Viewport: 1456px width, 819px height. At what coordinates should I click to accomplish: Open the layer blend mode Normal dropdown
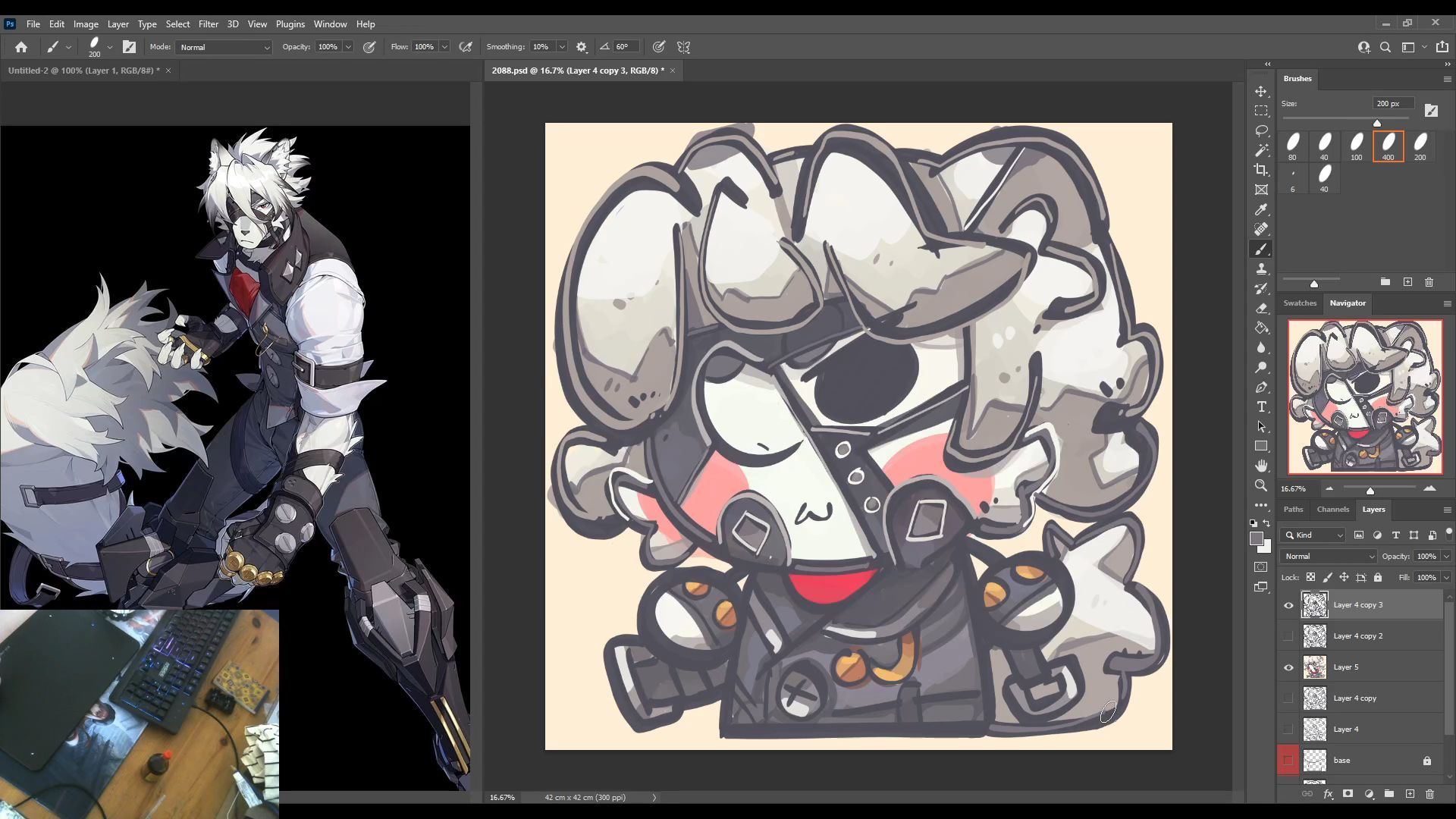[x=1329, y=556]
